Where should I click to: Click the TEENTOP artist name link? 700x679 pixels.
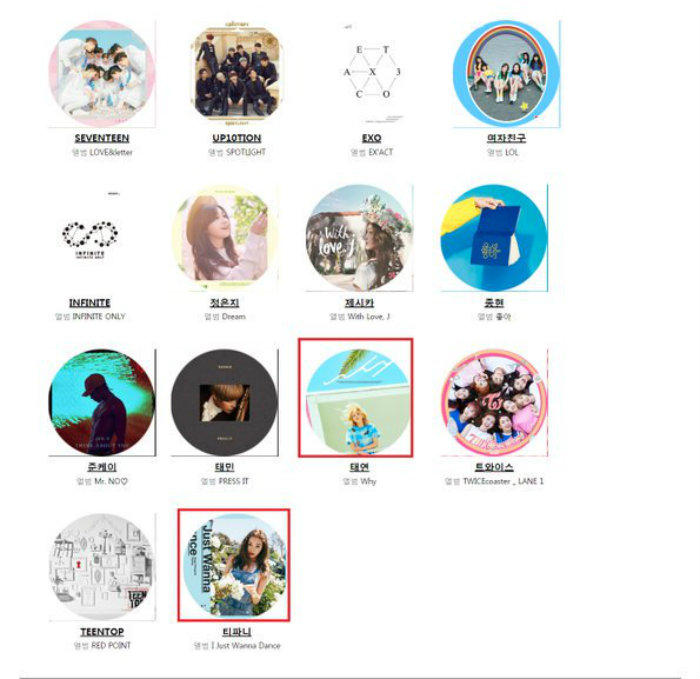[102, 632]
